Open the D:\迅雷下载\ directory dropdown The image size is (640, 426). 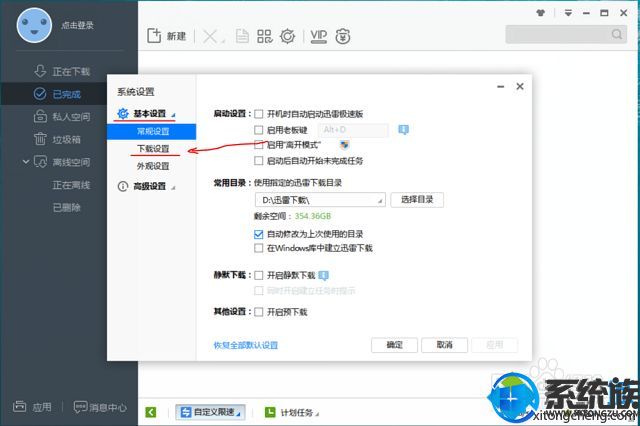320,200
